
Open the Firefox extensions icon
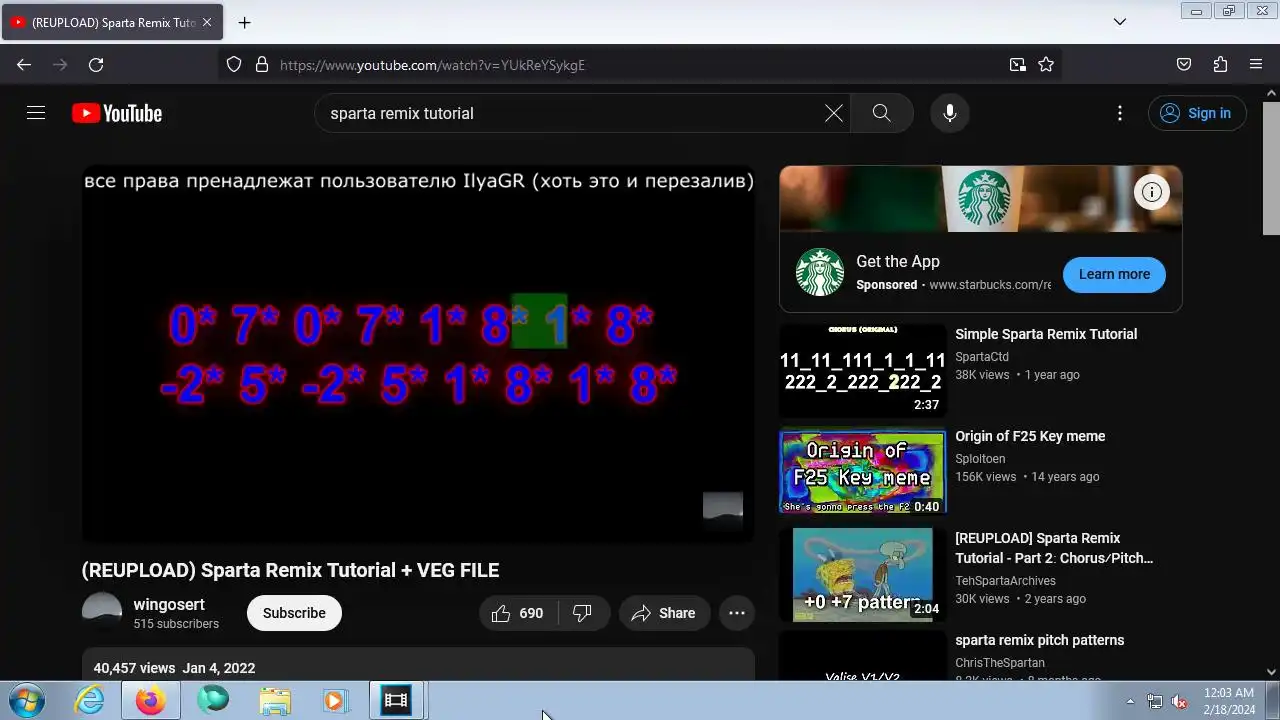1220,64
